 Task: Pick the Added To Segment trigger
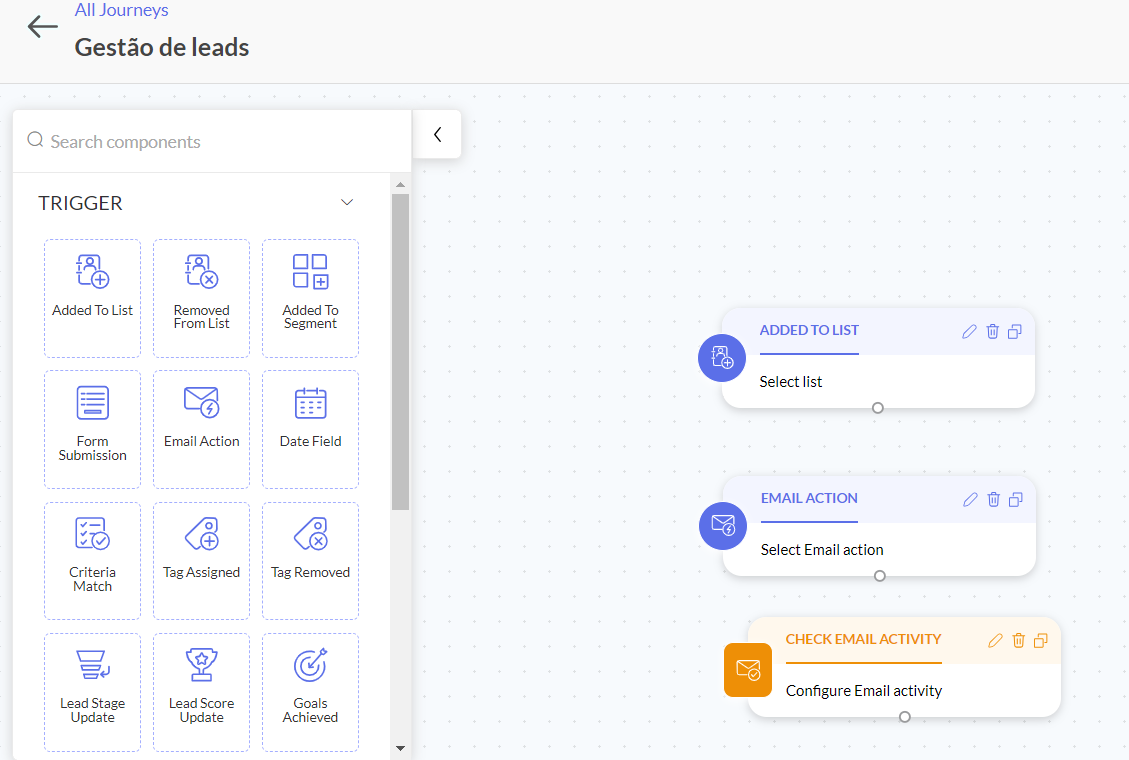[310, 297]
